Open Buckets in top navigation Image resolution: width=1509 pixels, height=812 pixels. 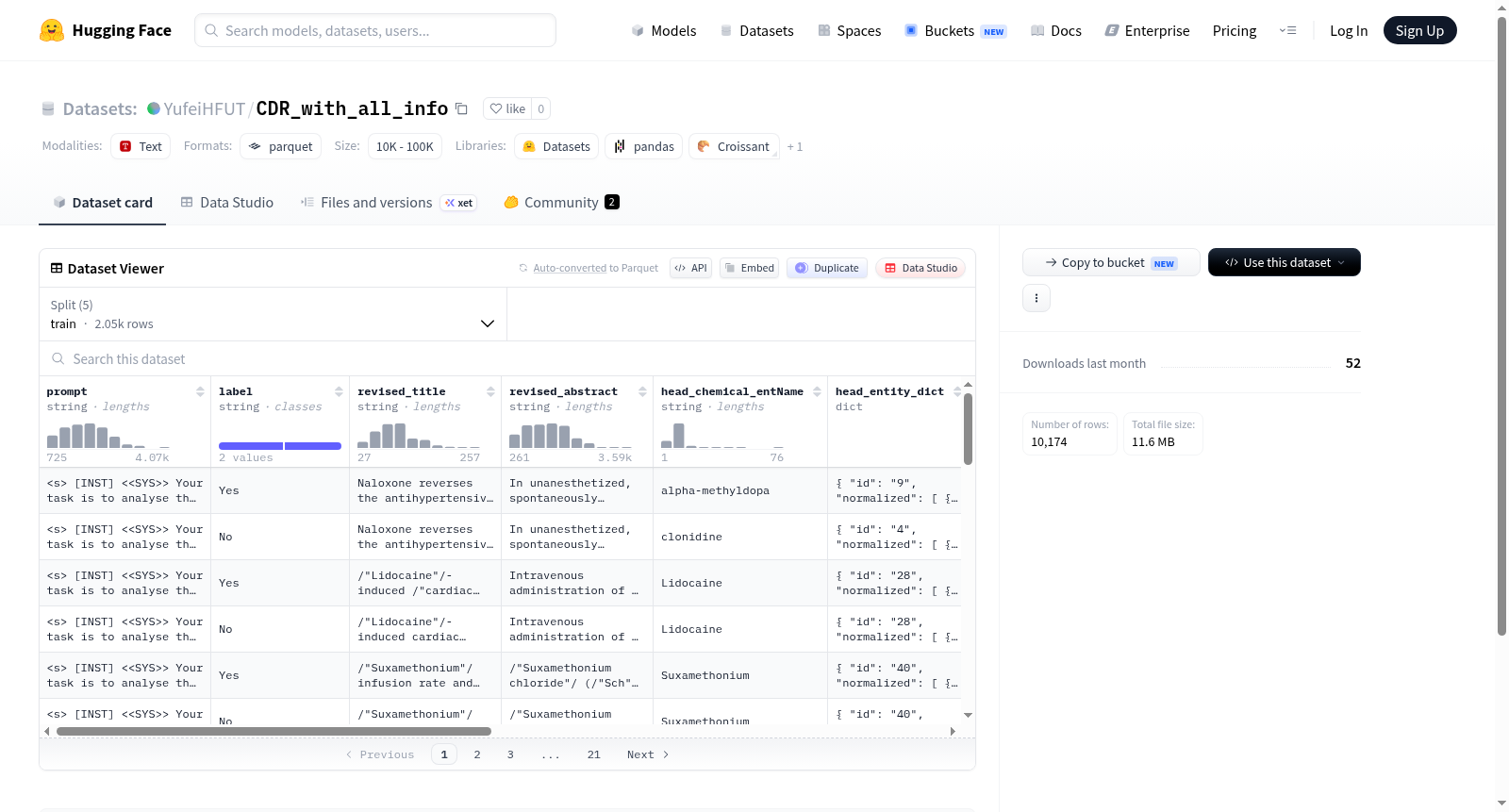point(955,30)
